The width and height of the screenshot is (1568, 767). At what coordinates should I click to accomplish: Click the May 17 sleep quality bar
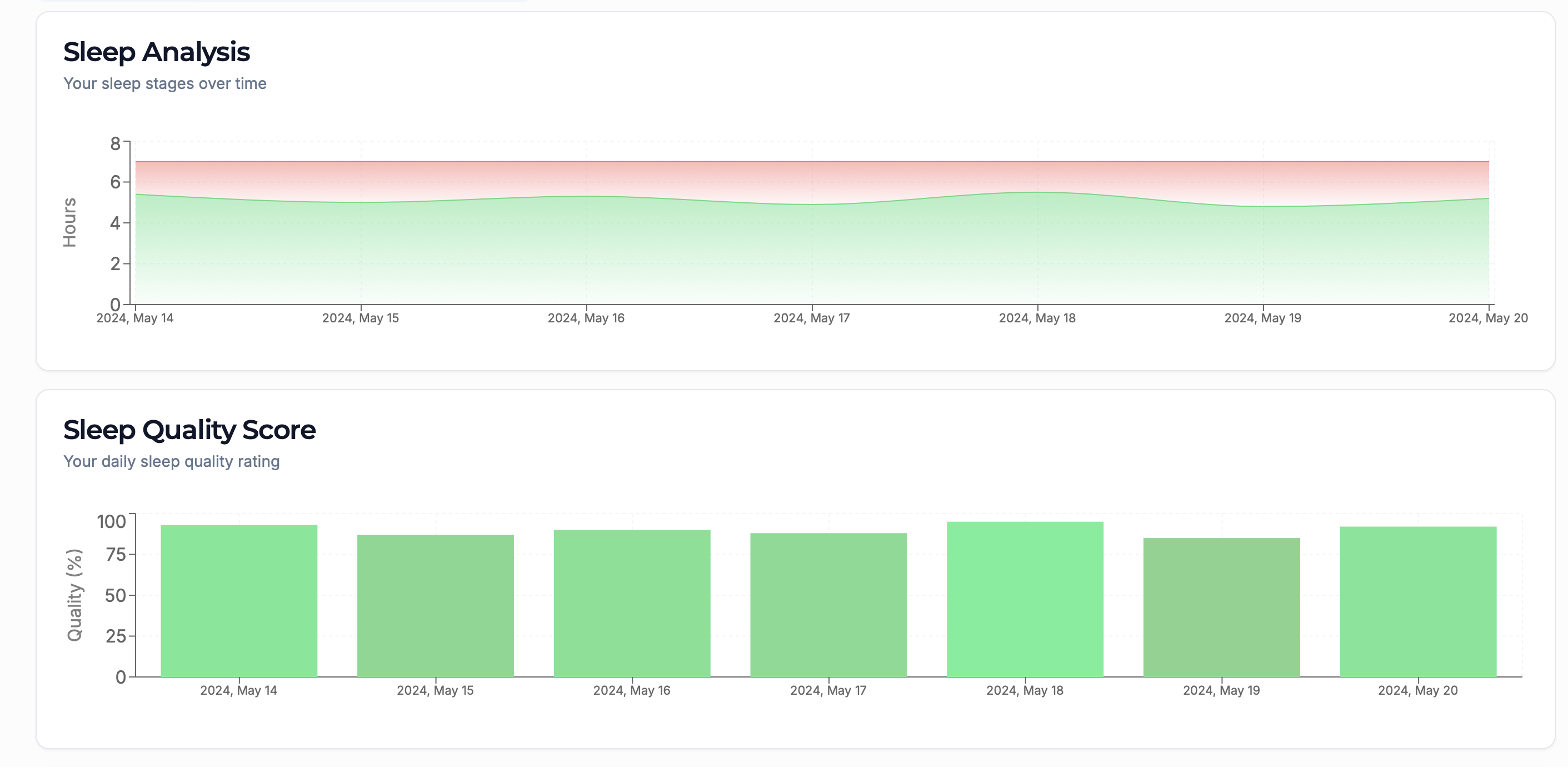pyautogui.click(x=828, y=605)
